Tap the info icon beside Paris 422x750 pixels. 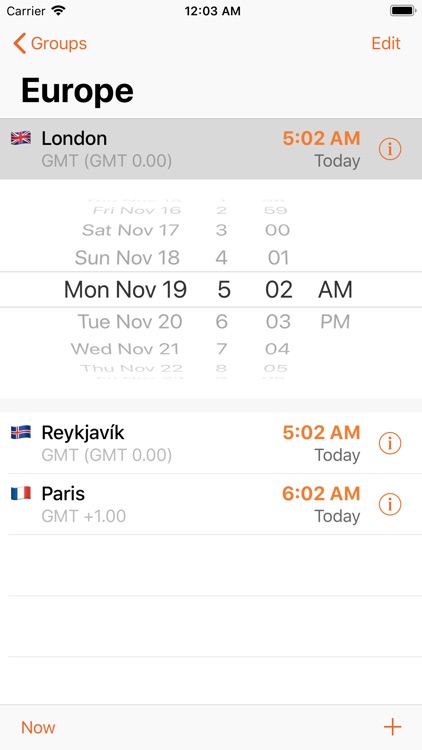tap(389, 504)
